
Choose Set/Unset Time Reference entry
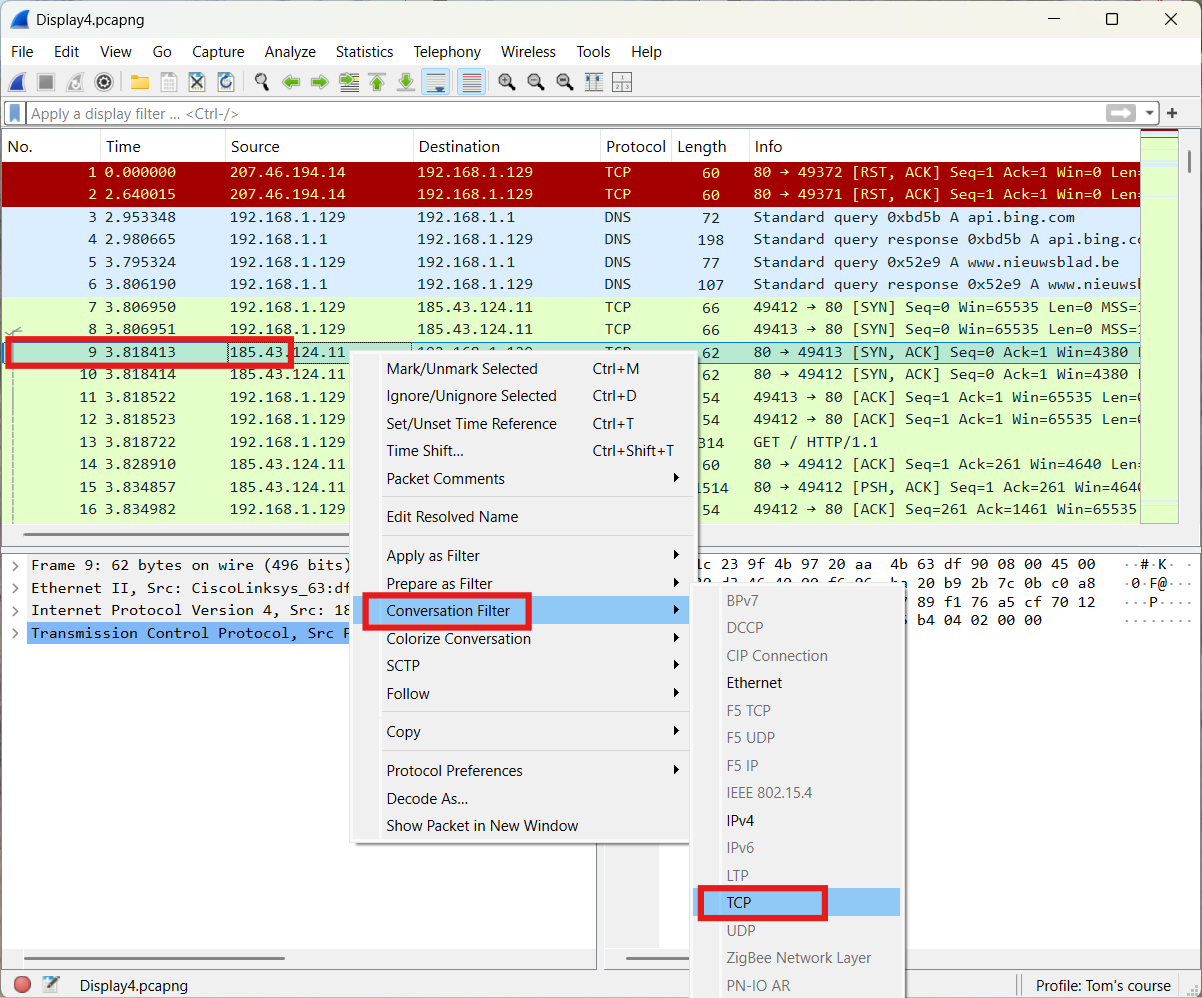520,424
